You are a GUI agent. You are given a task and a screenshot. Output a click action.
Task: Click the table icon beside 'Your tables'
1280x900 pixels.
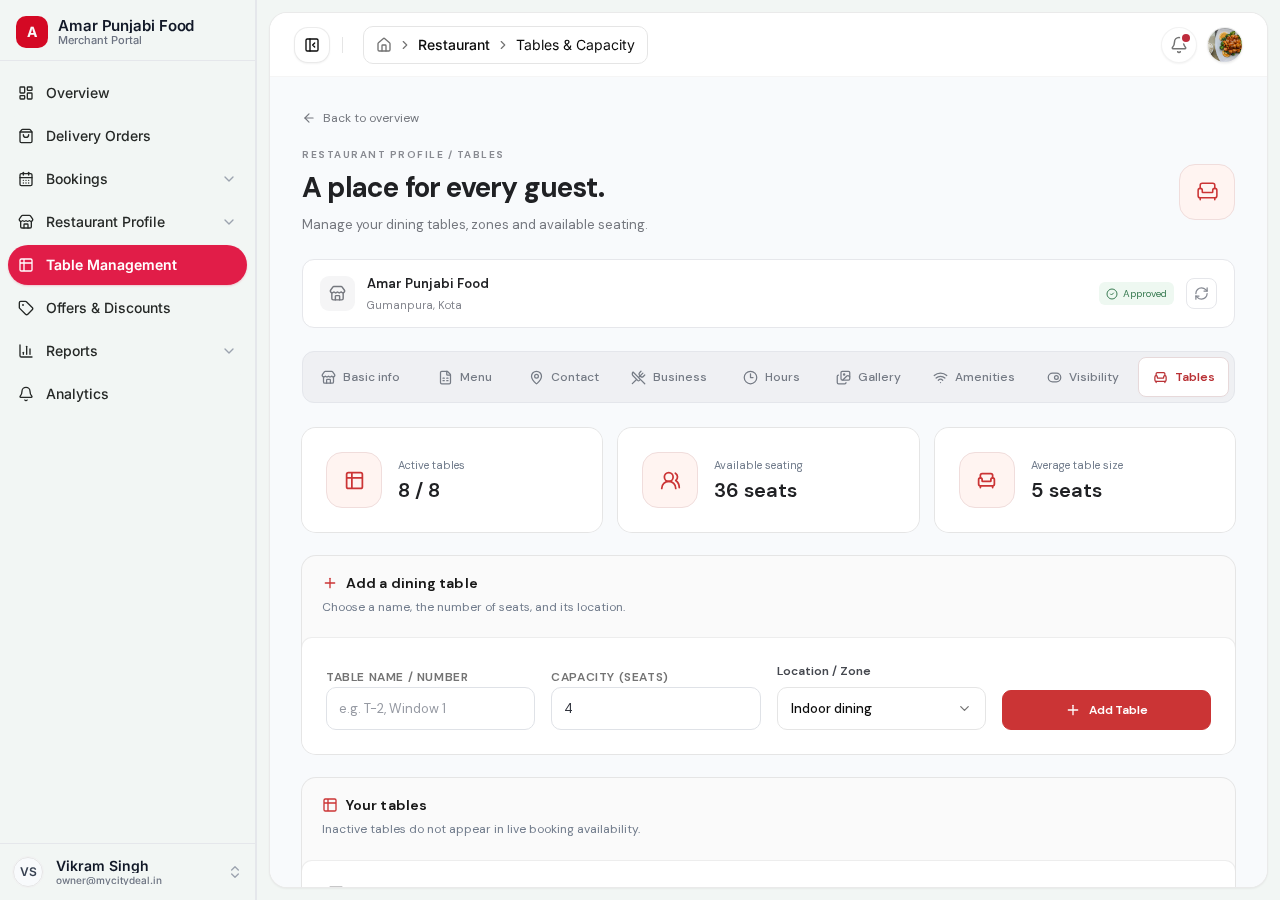330,805
